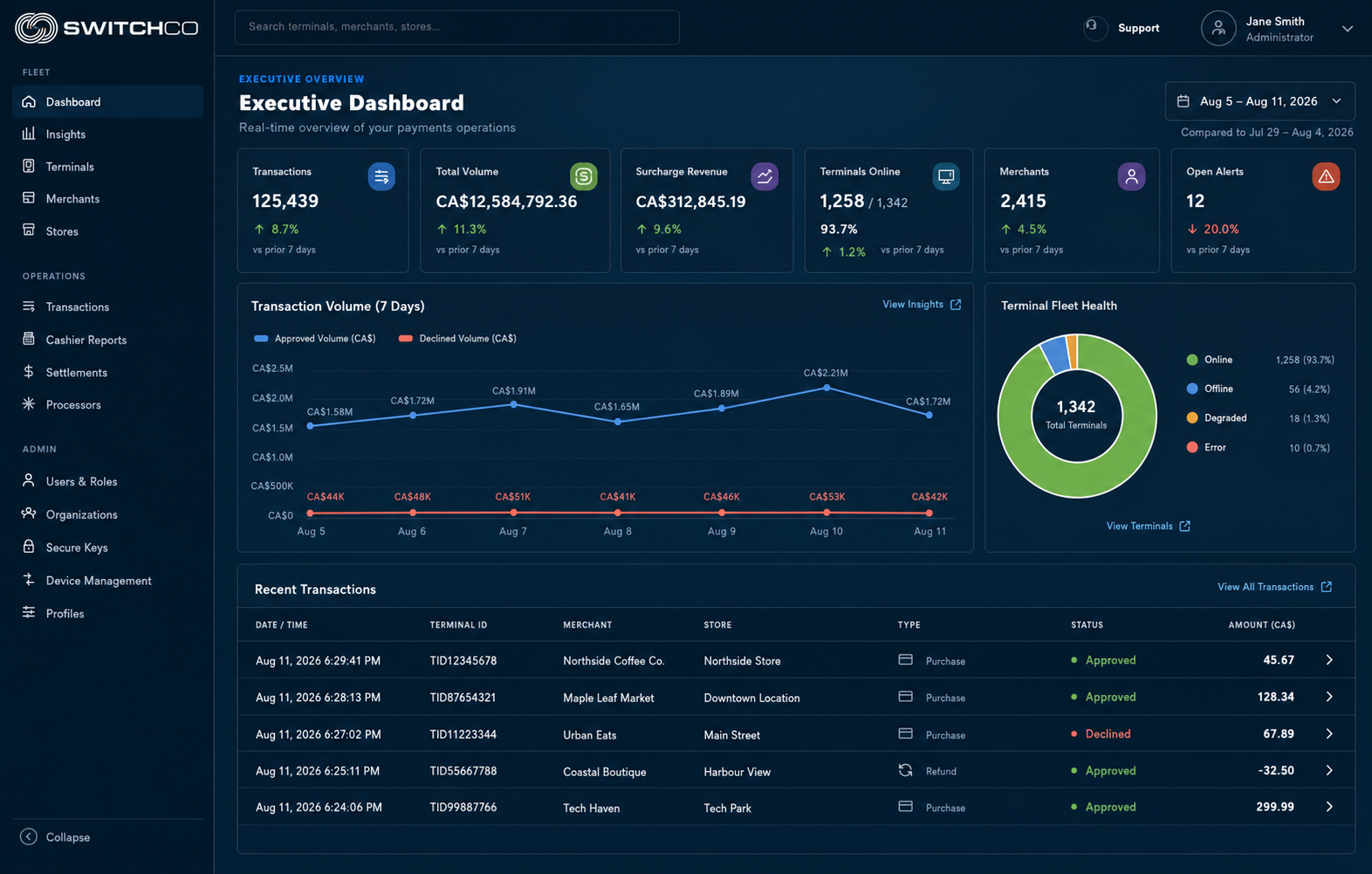
Task: Click terminal ID TID12345678
Action: pyautogui.click(x=463, y=661)
